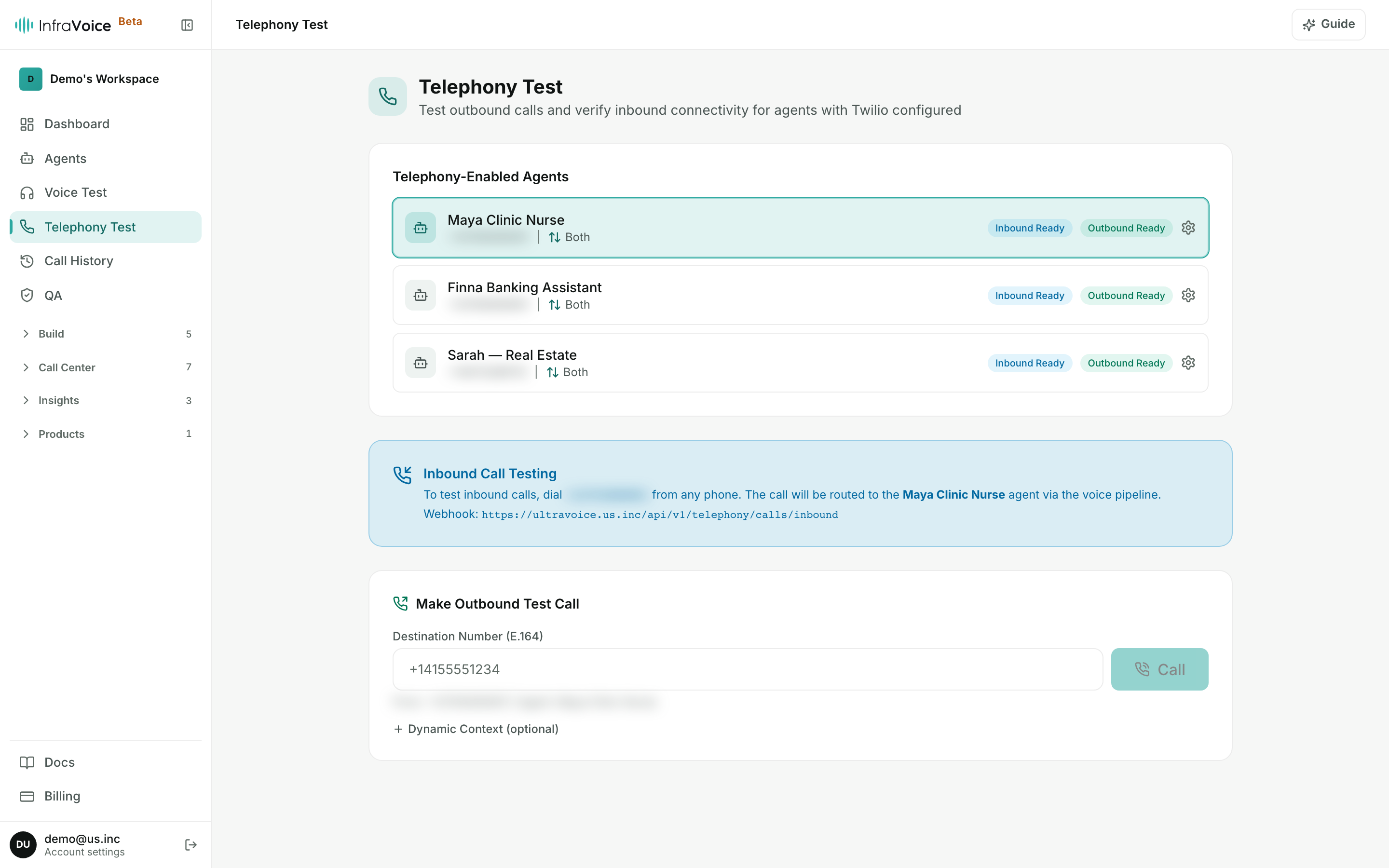Click the Inbound Call Testing phone icon
Image resolution: width=1389 pixels, height=868 pixels.
(402, 475)
